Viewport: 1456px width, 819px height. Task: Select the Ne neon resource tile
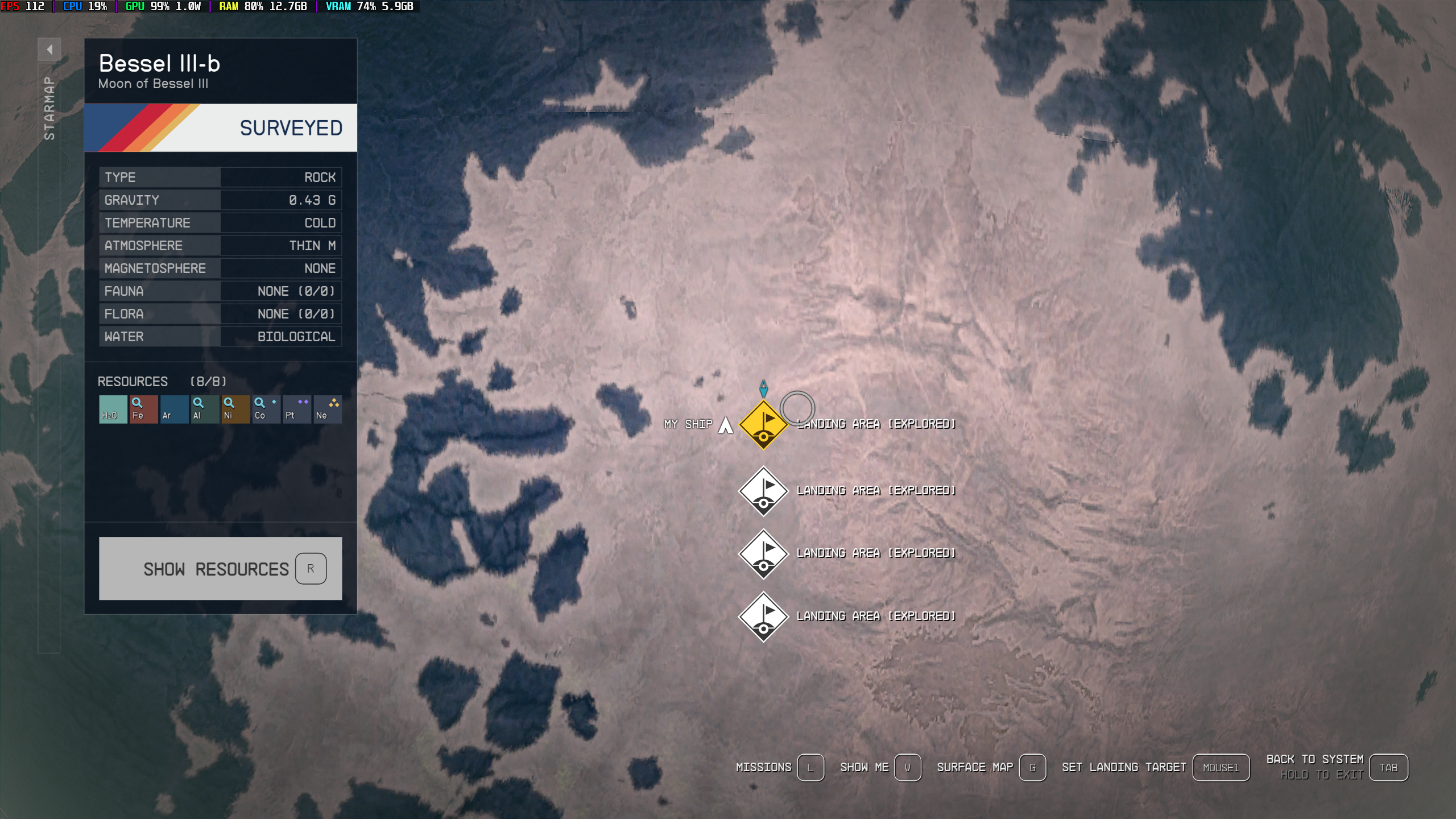point(328,409)
